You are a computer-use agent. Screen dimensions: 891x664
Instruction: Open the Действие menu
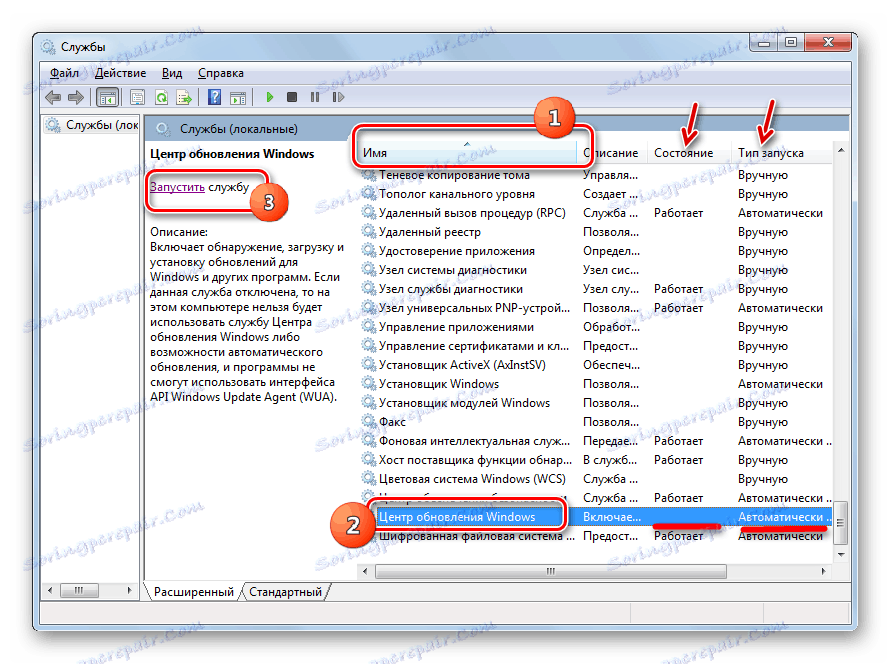pos(120,73)
